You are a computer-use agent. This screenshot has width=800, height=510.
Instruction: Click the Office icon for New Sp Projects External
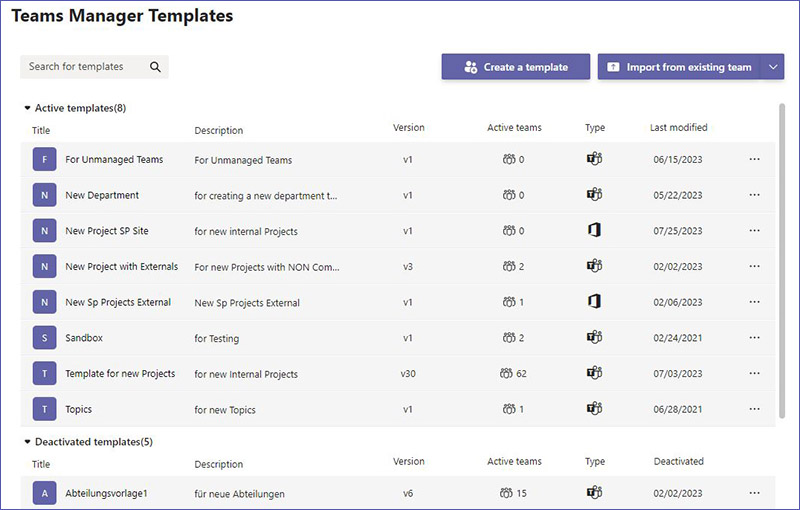594,302
